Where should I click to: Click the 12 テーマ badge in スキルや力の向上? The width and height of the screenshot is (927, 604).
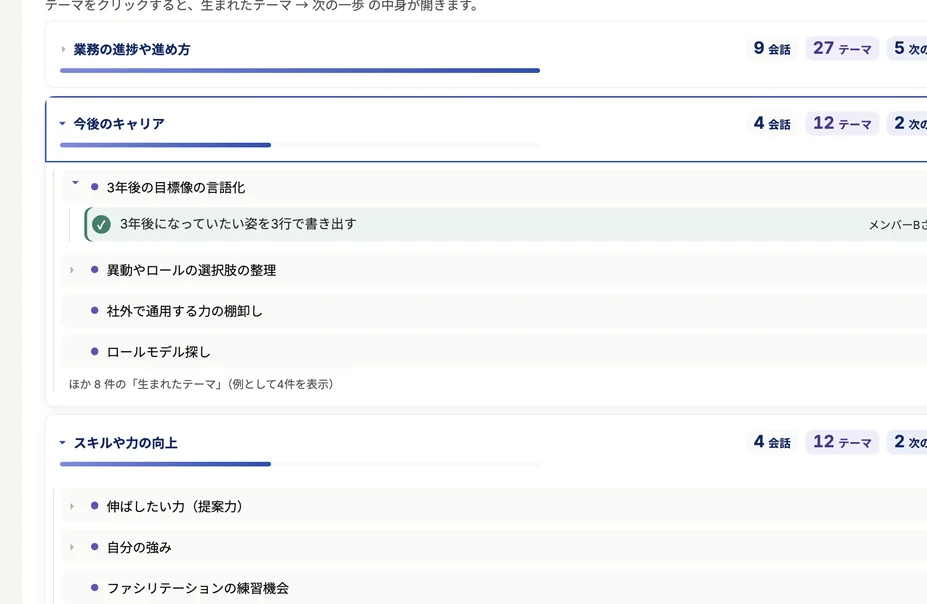click(x=842, y=442)
